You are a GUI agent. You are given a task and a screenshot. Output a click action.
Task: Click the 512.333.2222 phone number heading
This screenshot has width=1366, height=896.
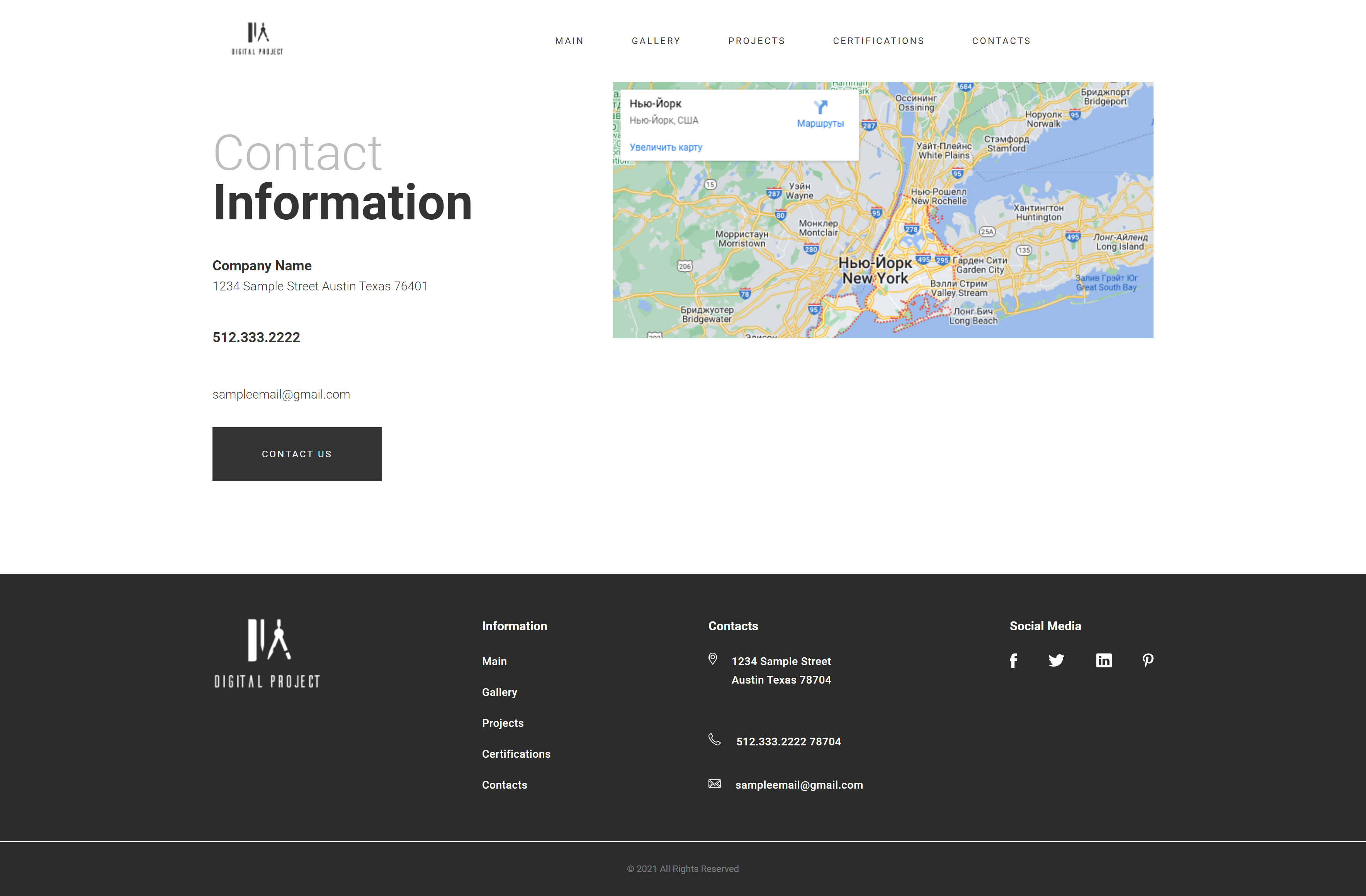(x=256, y=337)
